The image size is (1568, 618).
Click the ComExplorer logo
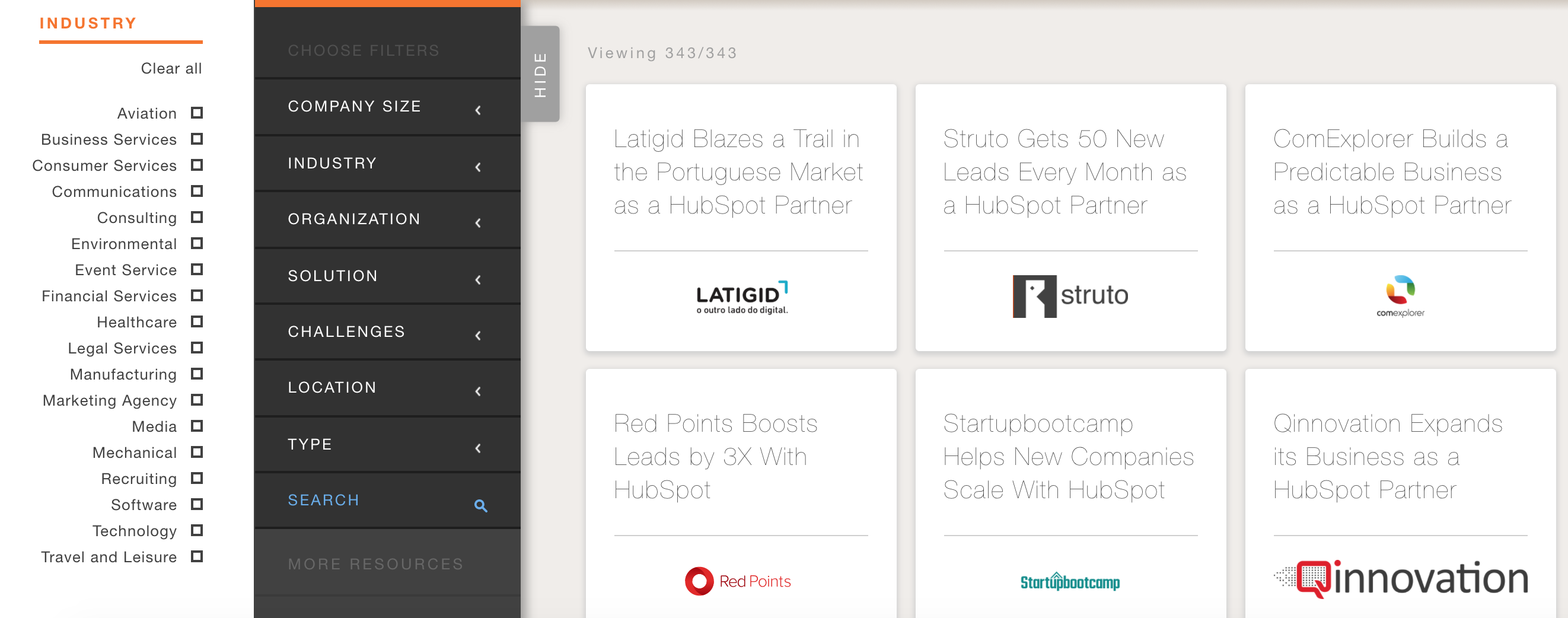[1400, 297]
